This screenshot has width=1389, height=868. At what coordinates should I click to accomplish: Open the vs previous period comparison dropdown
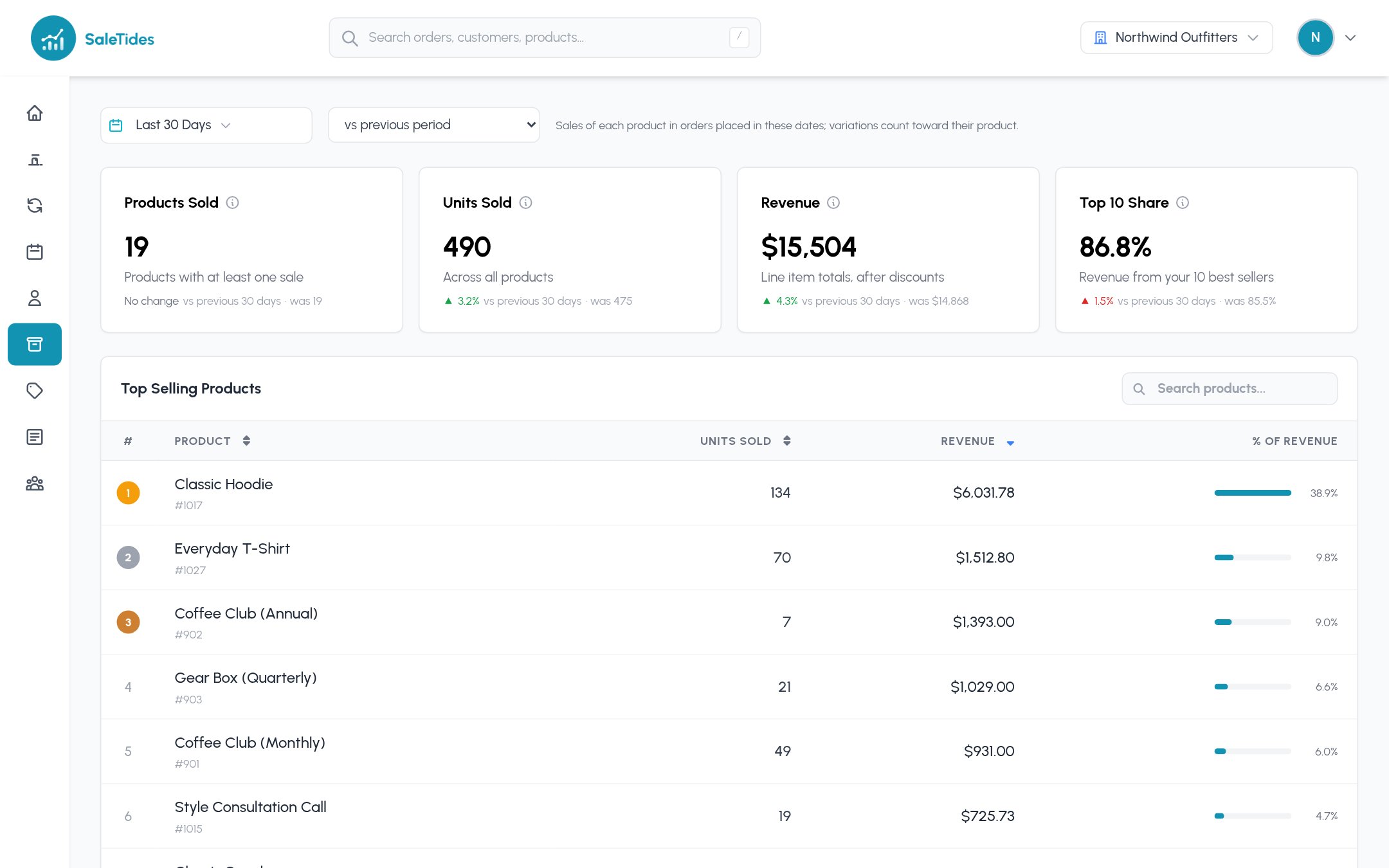(434, 125)
